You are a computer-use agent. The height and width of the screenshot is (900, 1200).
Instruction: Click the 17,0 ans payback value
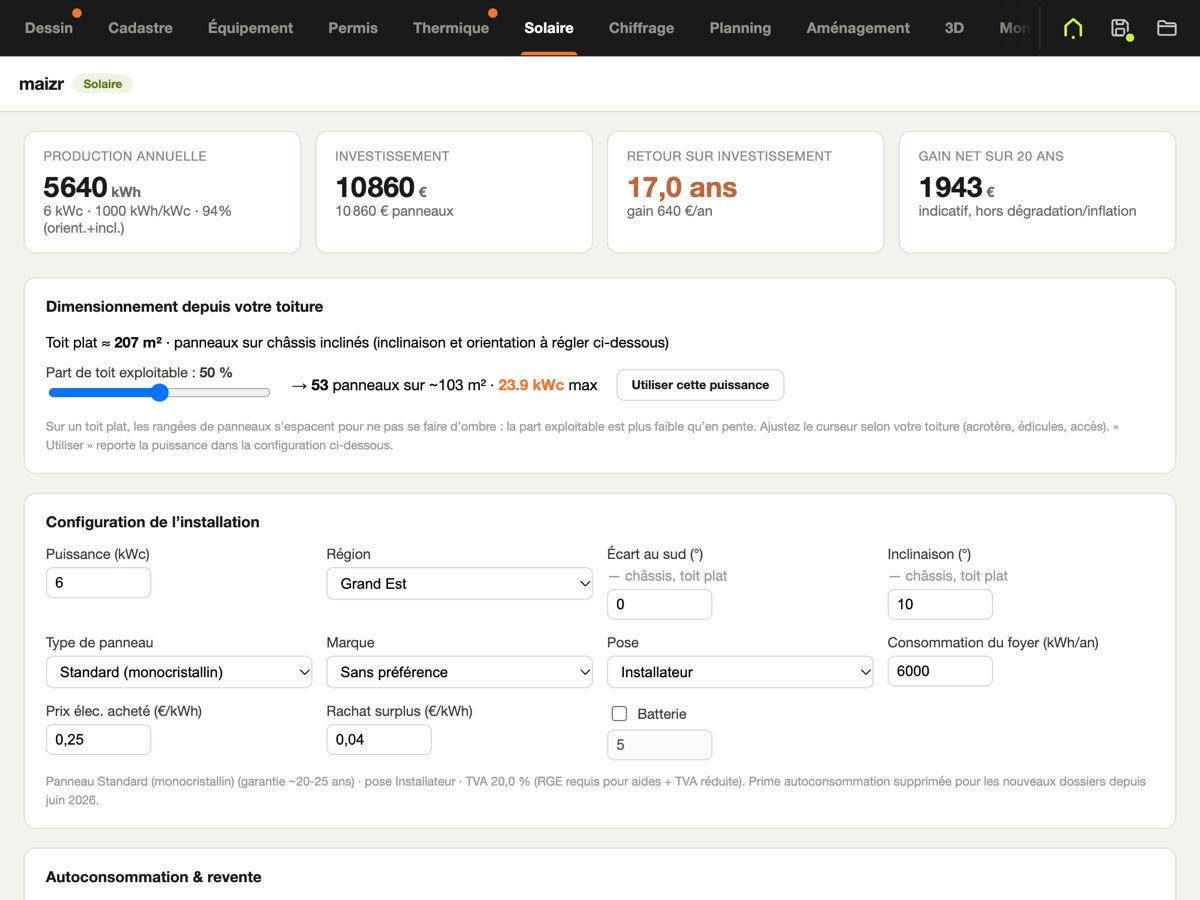tap(682, 188)
